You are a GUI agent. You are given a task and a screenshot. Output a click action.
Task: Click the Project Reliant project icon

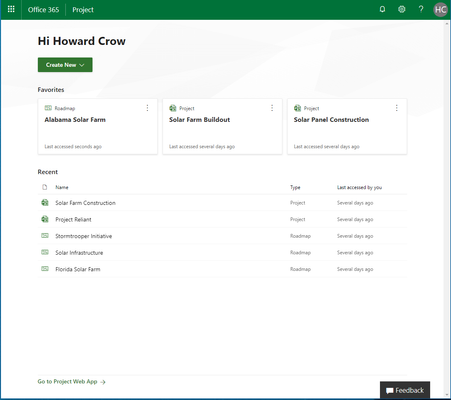[45, 219]
